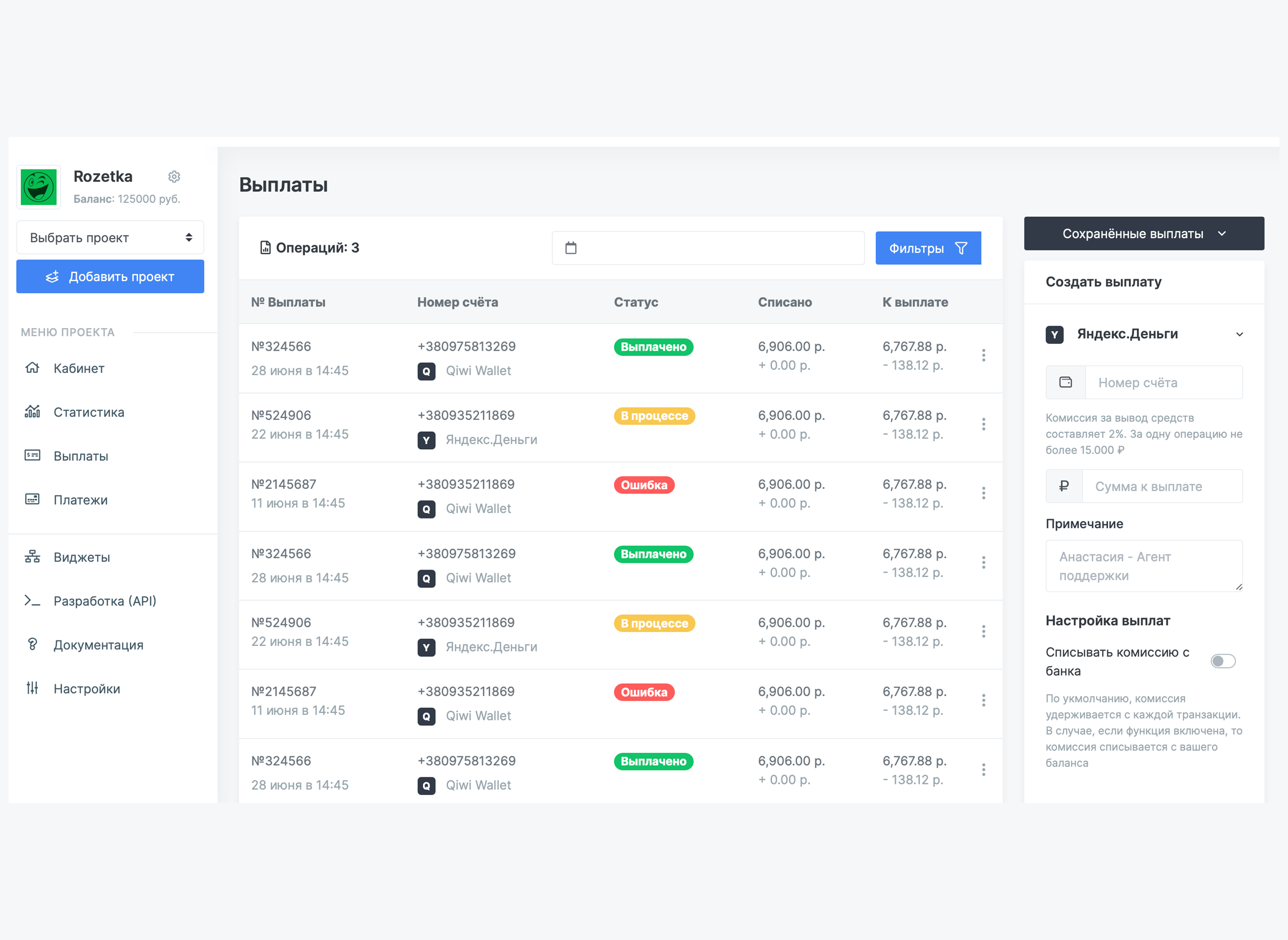This screenshot has width=1288, height=940.
Task: Click the calendar icon in date field
Action: pos(571,247)
